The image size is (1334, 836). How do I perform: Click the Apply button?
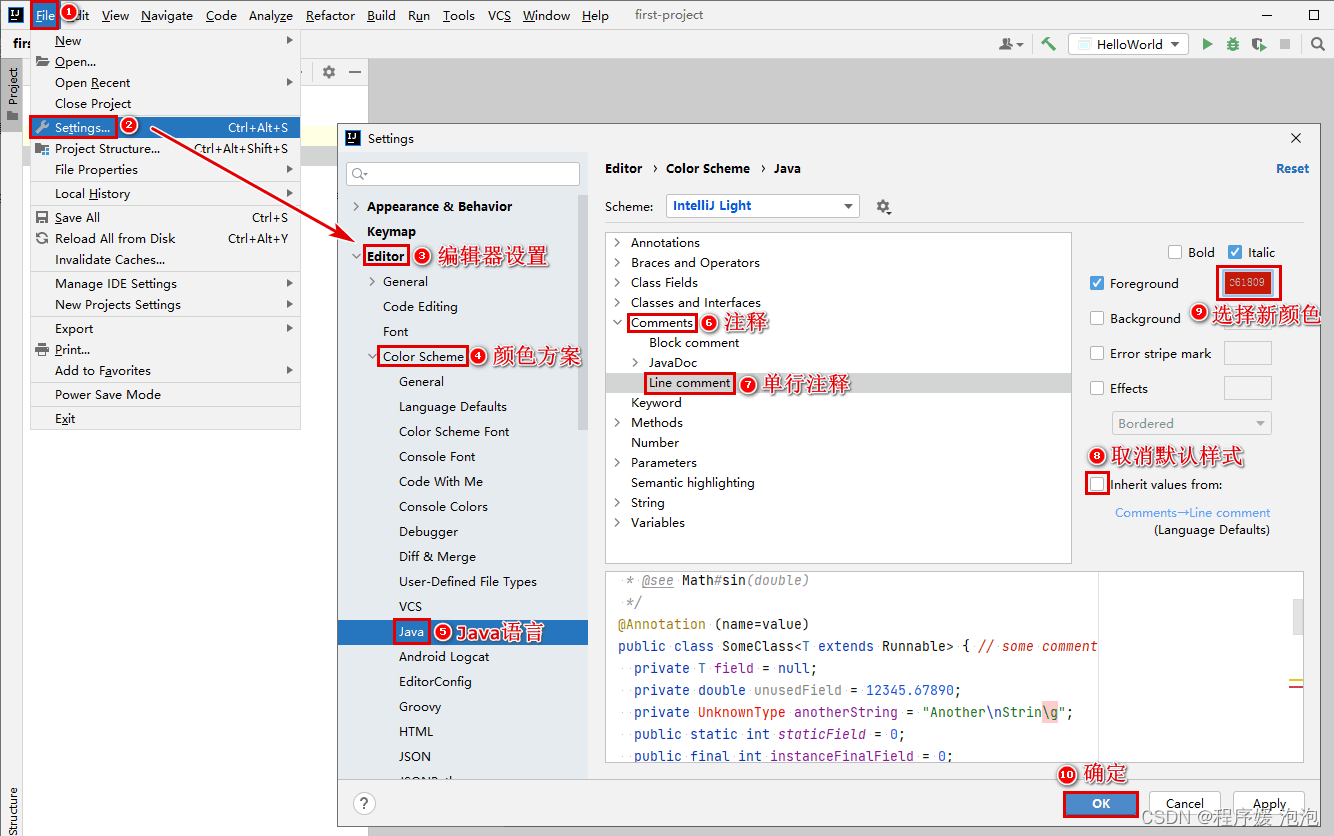tap(1269, 803)
